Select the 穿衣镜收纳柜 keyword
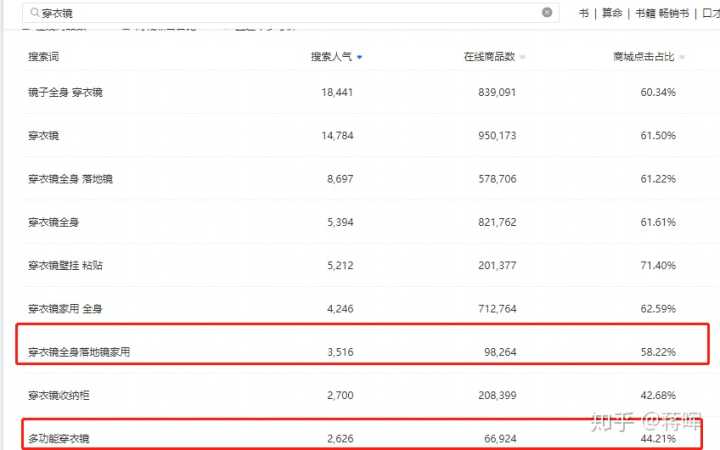The image size is (720, 450). 59,395
